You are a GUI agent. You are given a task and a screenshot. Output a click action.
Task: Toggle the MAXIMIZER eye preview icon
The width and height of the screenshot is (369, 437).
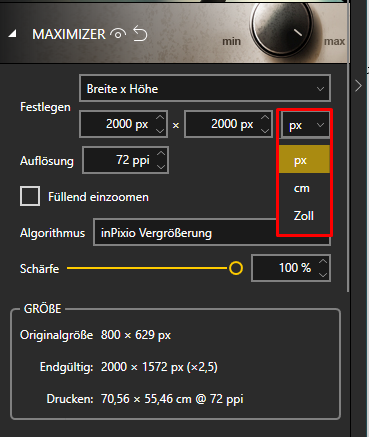[x=118, y=34]
